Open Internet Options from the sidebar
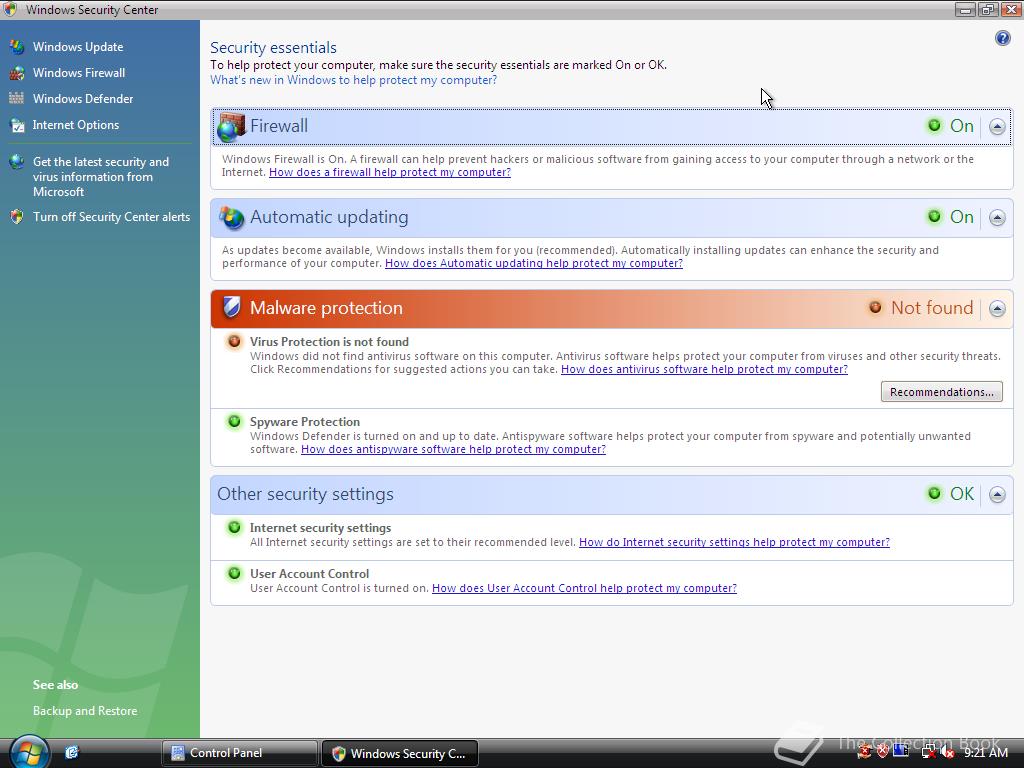Image resolution: width=1024 pixels, height=768 pixels. click(76, 125)
